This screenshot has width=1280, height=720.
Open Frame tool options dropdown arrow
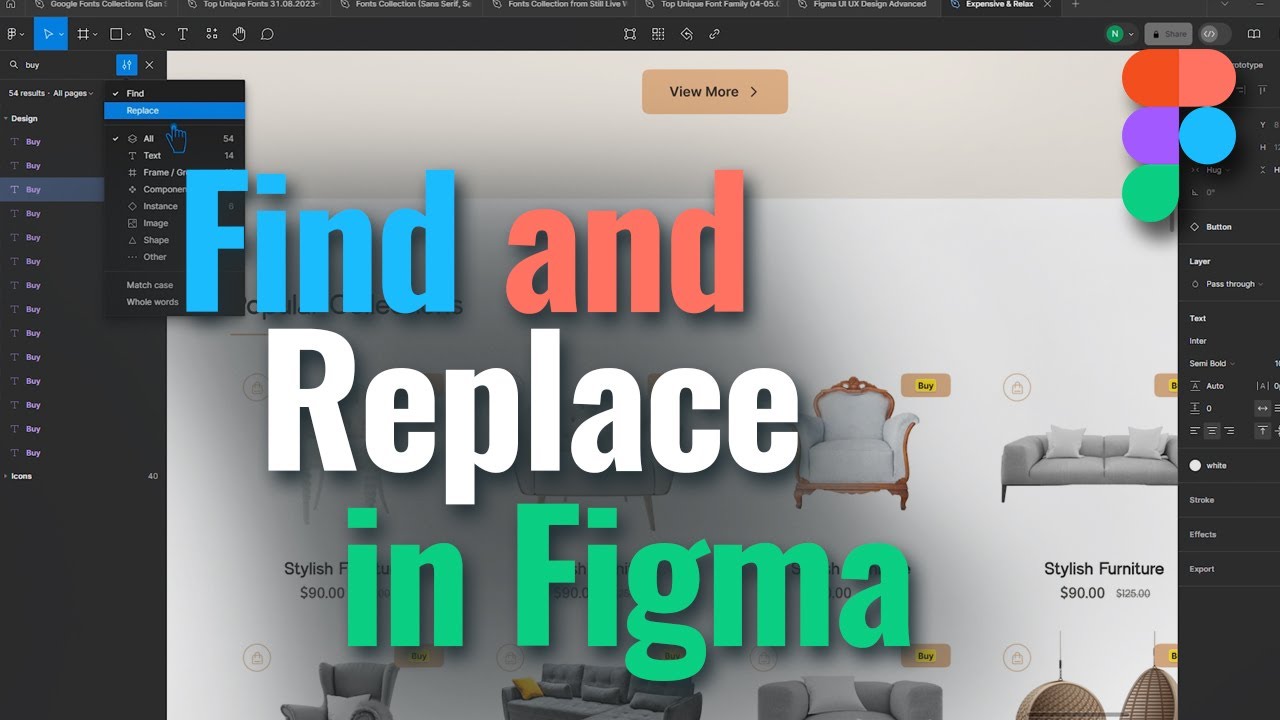pyautogui.click(x=96, y=35)
